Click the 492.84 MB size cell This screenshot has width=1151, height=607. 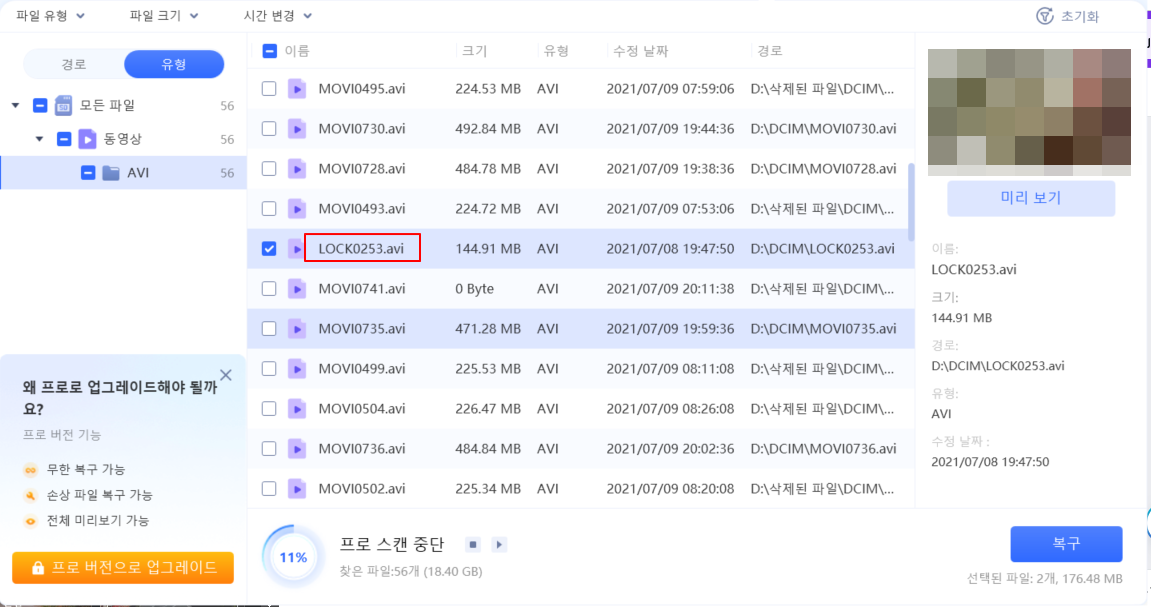click(488, 129)
